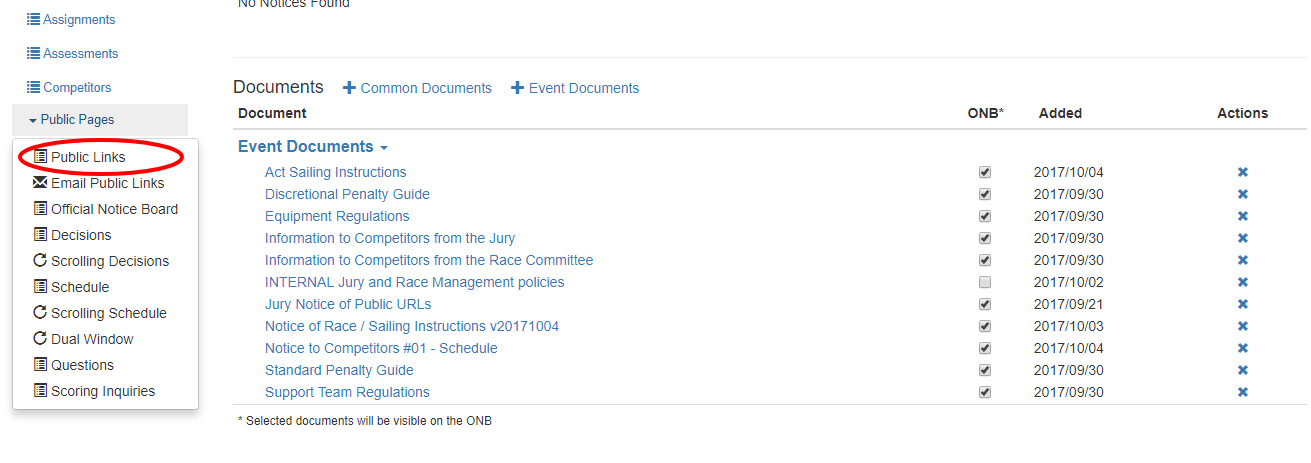The image size is (1311, 463).
Task: Click the refresh icon beside Scrolling Decisions
Action: click(x=40, y=261)
